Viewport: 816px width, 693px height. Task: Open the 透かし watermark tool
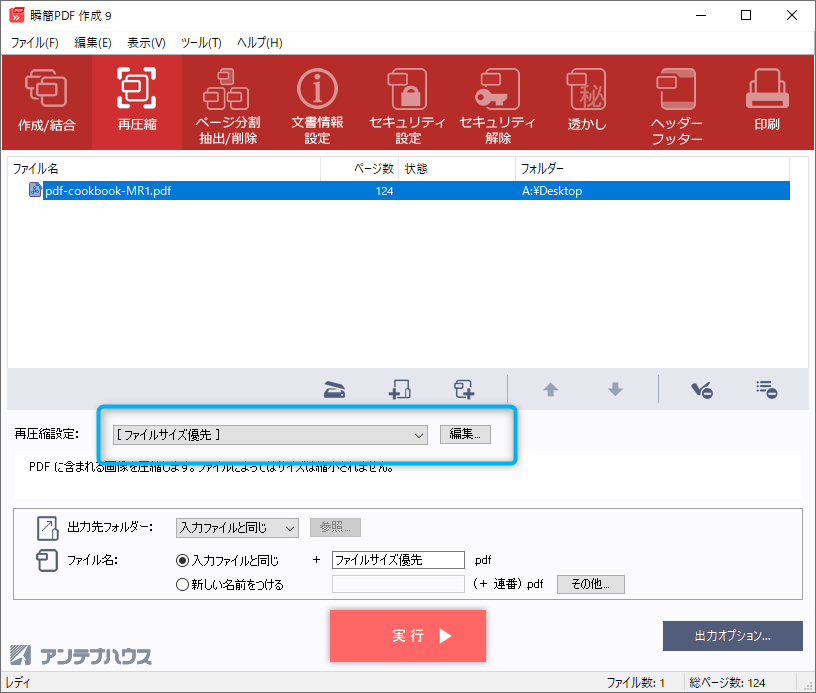click(587, 101)
